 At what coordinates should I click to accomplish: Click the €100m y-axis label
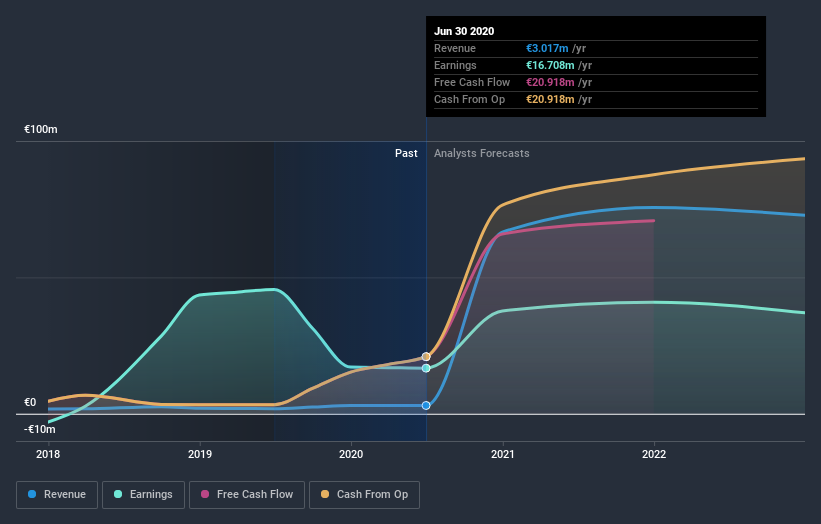(x=41, y=129)
